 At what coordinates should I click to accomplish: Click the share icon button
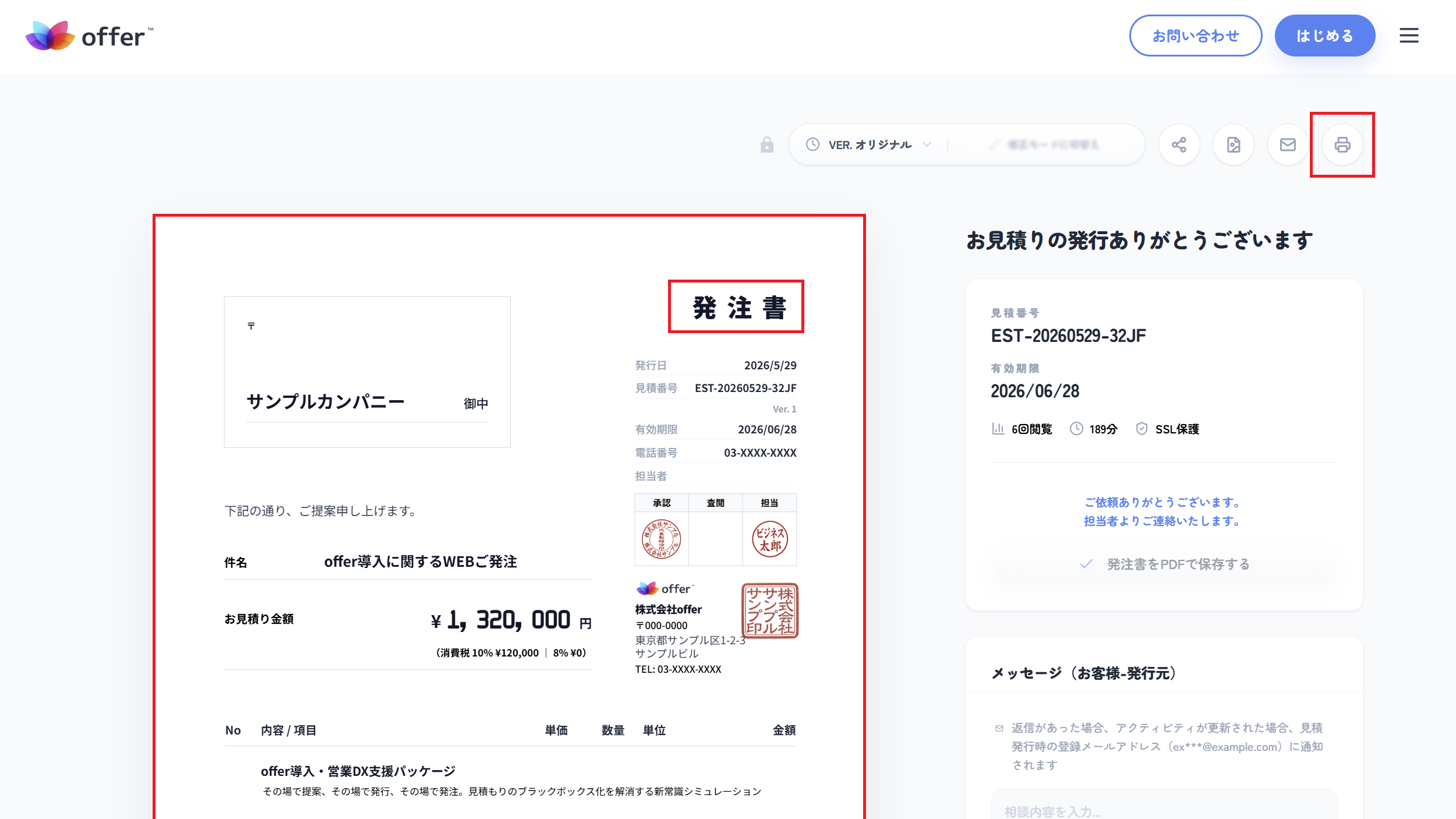1179,144
